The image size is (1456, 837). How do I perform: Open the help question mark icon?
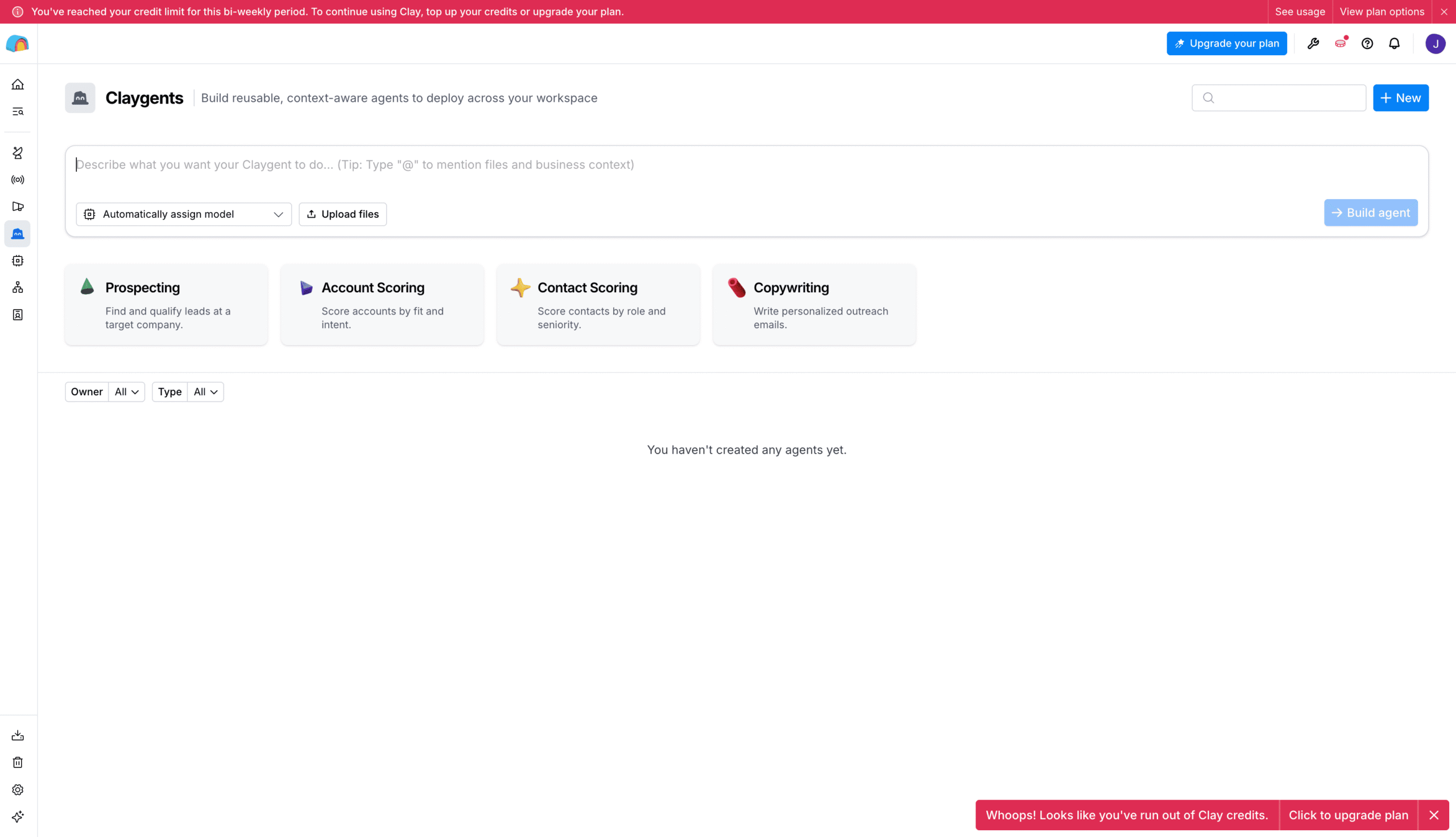coord(1367,44)
